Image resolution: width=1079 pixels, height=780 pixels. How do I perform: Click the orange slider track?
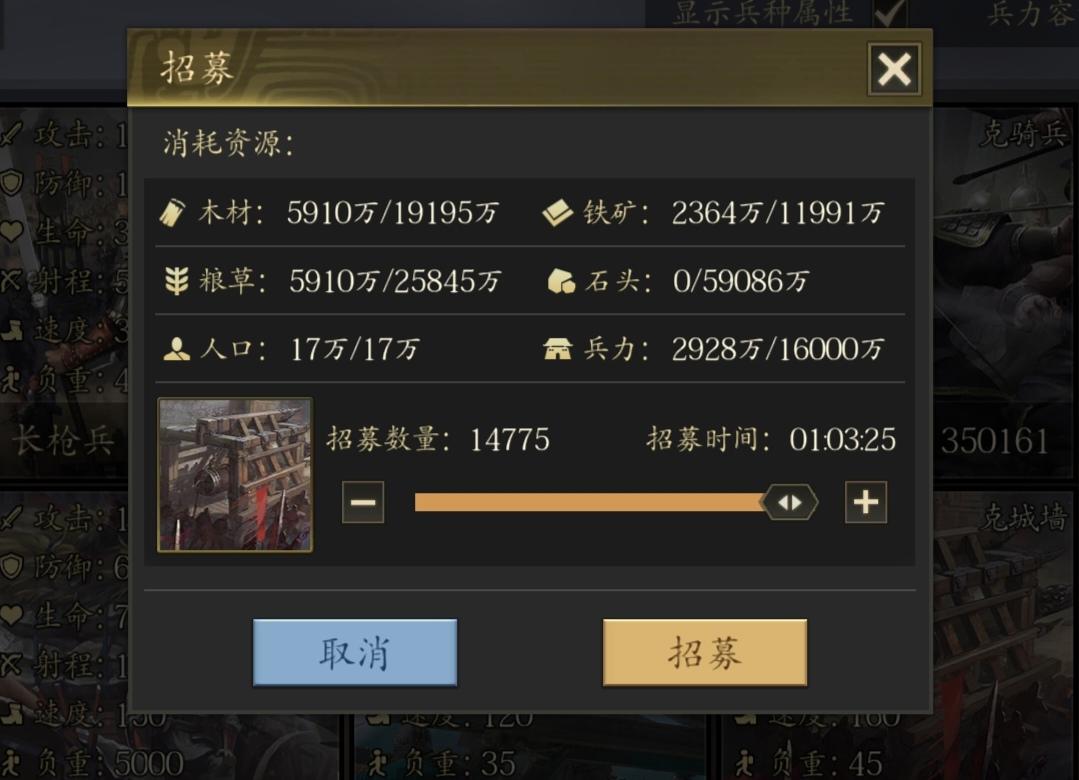pyautogui.click(x=589, y=503)
